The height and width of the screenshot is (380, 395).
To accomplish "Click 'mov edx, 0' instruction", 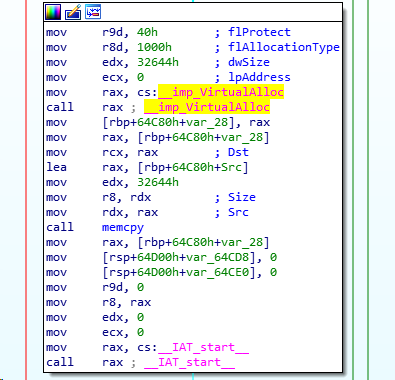I will coord(95,317).
